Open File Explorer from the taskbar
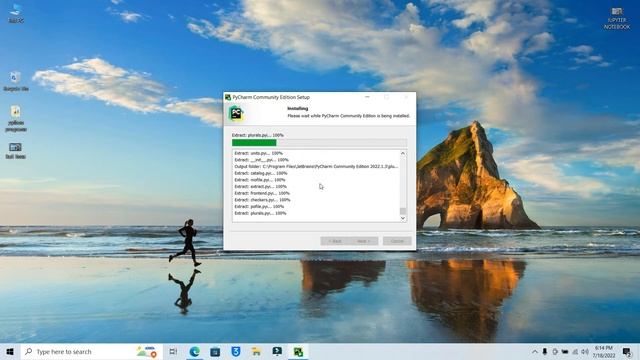This screenshot has height=360, width=640. coord(256,351)
